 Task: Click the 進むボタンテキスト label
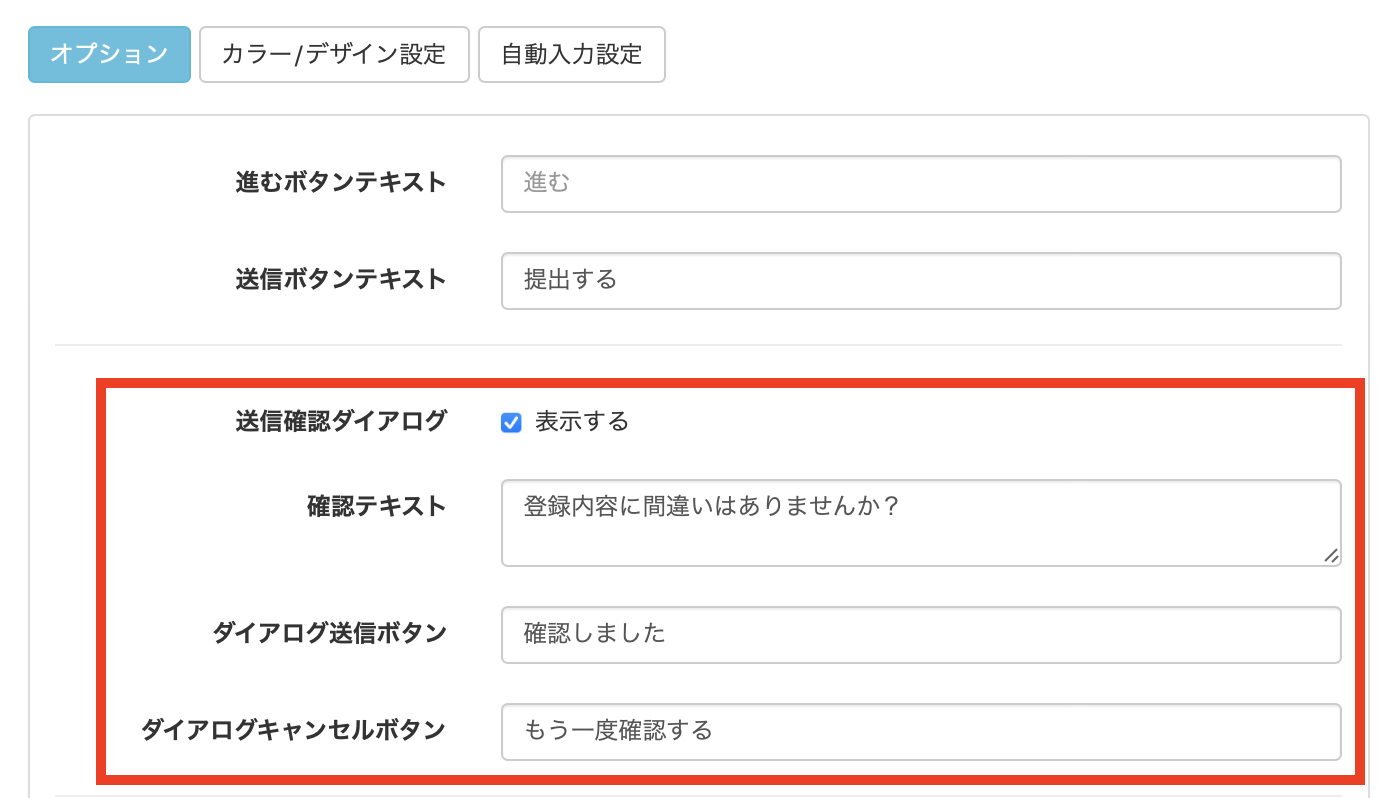click(341, 183)
